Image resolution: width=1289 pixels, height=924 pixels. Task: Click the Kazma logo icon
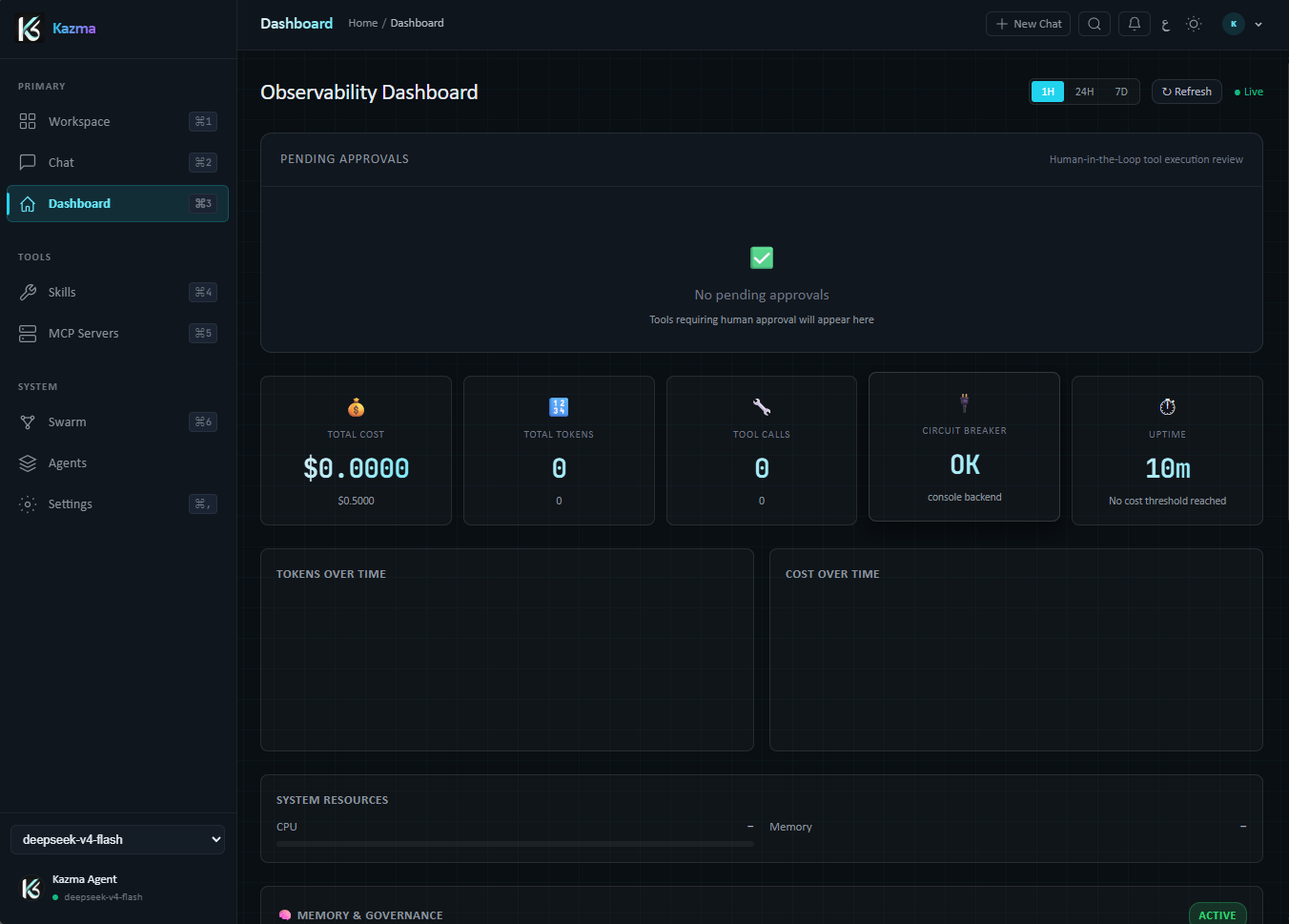click(30, 29)
